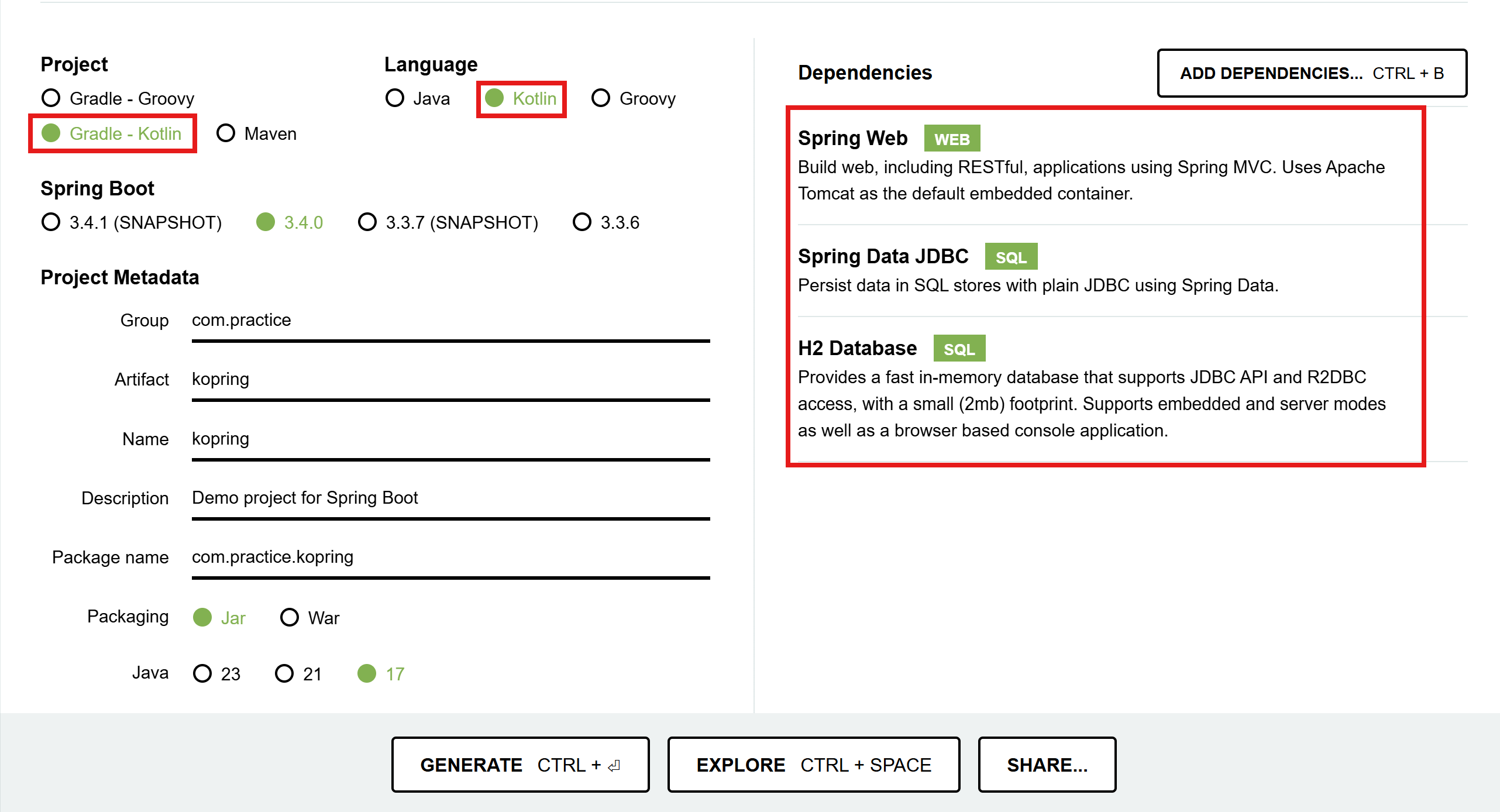The height and width of the screenshot is (812, 1500).
Task: Select Java as the language
Action: coord(418,98)
